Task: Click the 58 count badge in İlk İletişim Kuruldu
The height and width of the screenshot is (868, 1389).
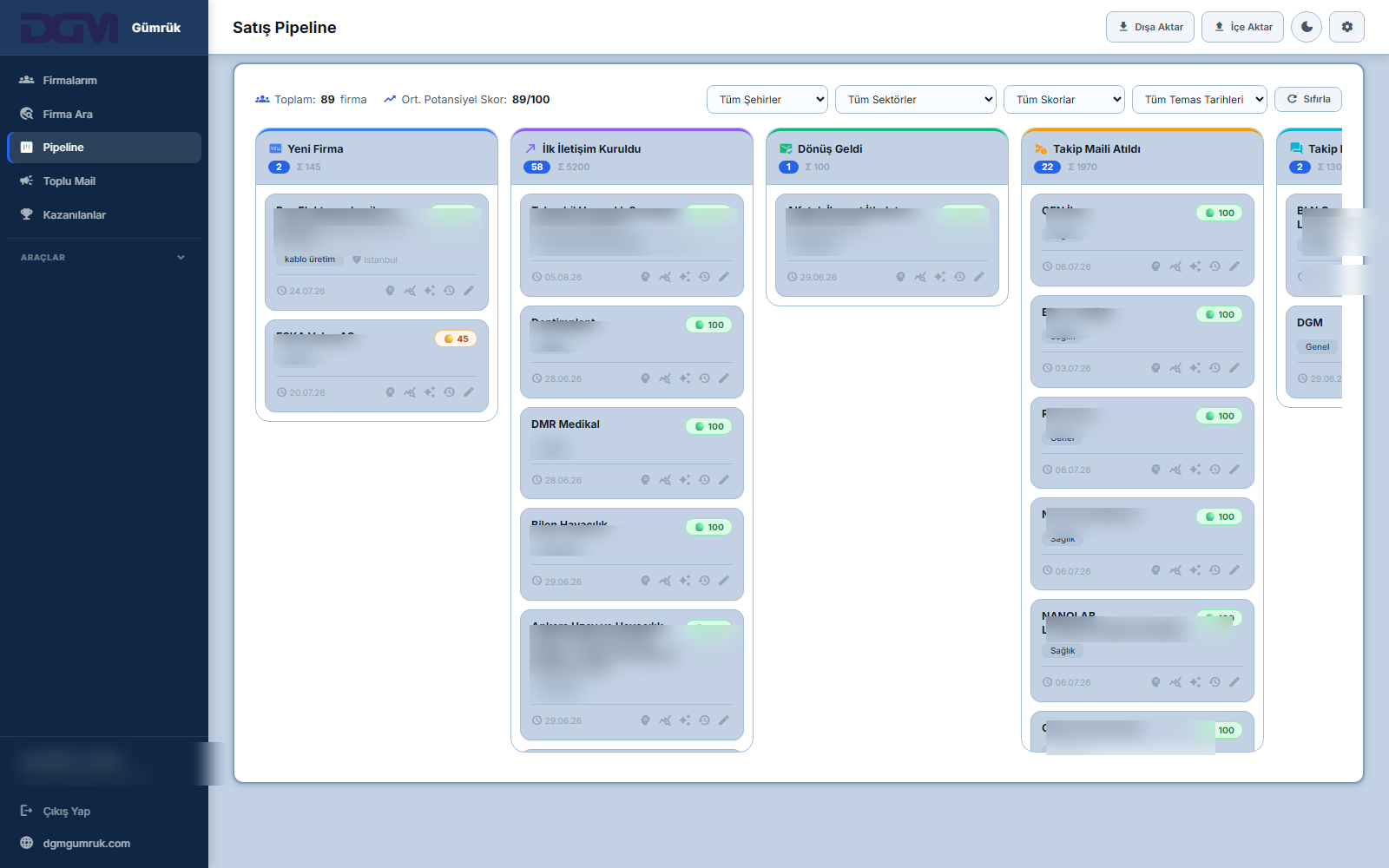Action: [x=537, y=167]
